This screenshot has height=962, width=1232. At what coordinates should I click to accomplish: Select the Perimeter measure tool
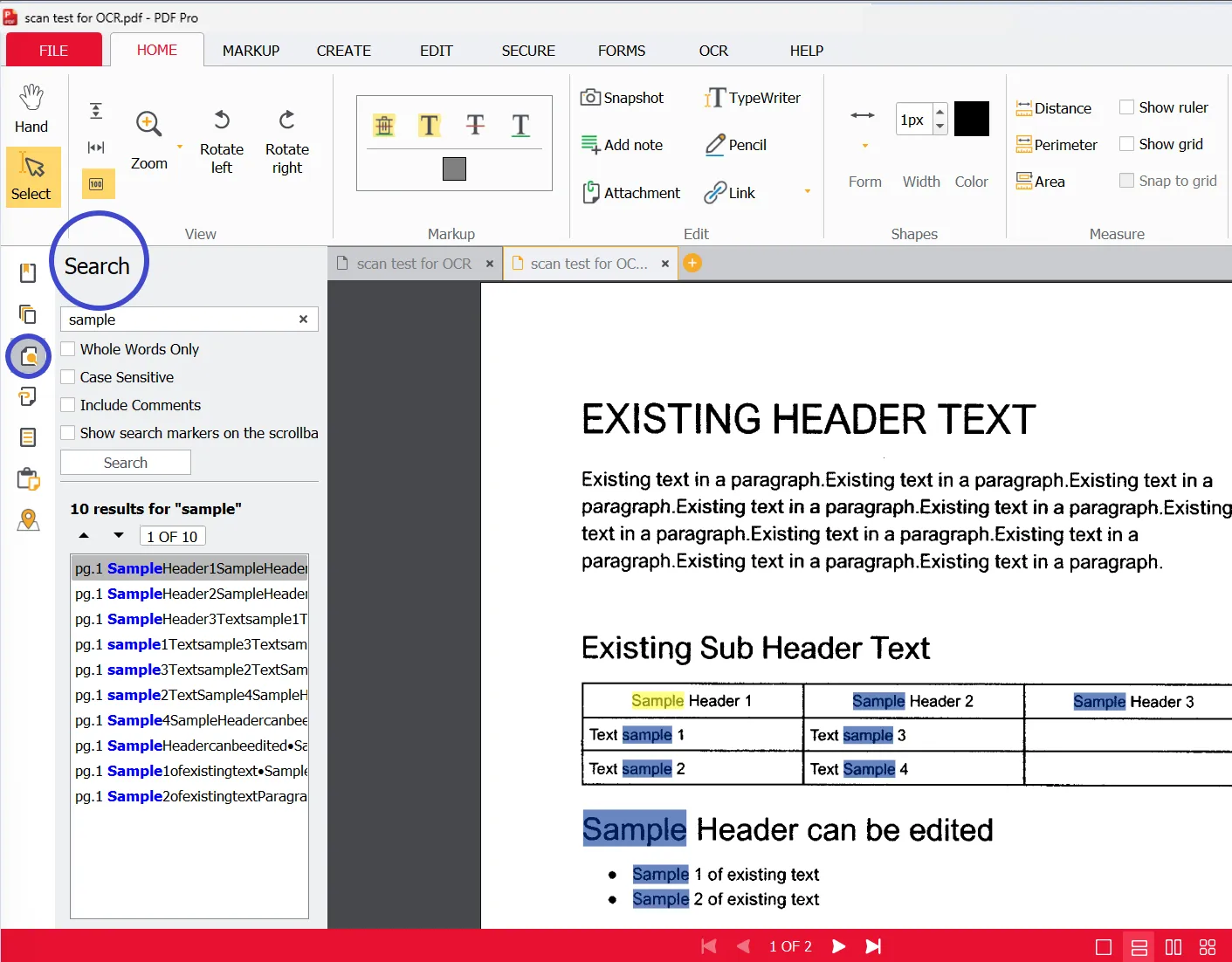(x=1056, y=145)
